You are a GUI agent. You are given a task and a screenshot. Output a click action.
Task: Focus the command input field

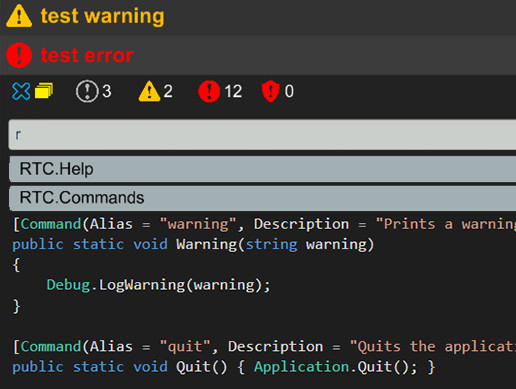(262, 135)
